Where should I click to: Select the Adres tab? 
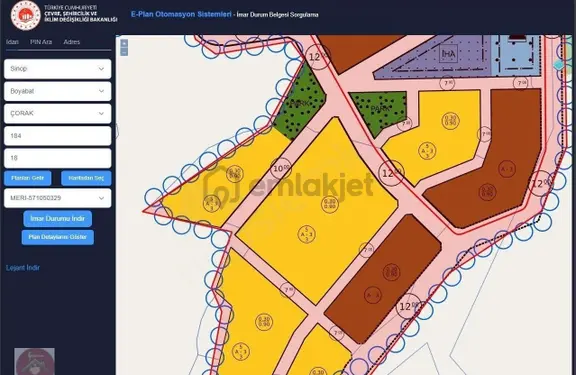point(72,42)
